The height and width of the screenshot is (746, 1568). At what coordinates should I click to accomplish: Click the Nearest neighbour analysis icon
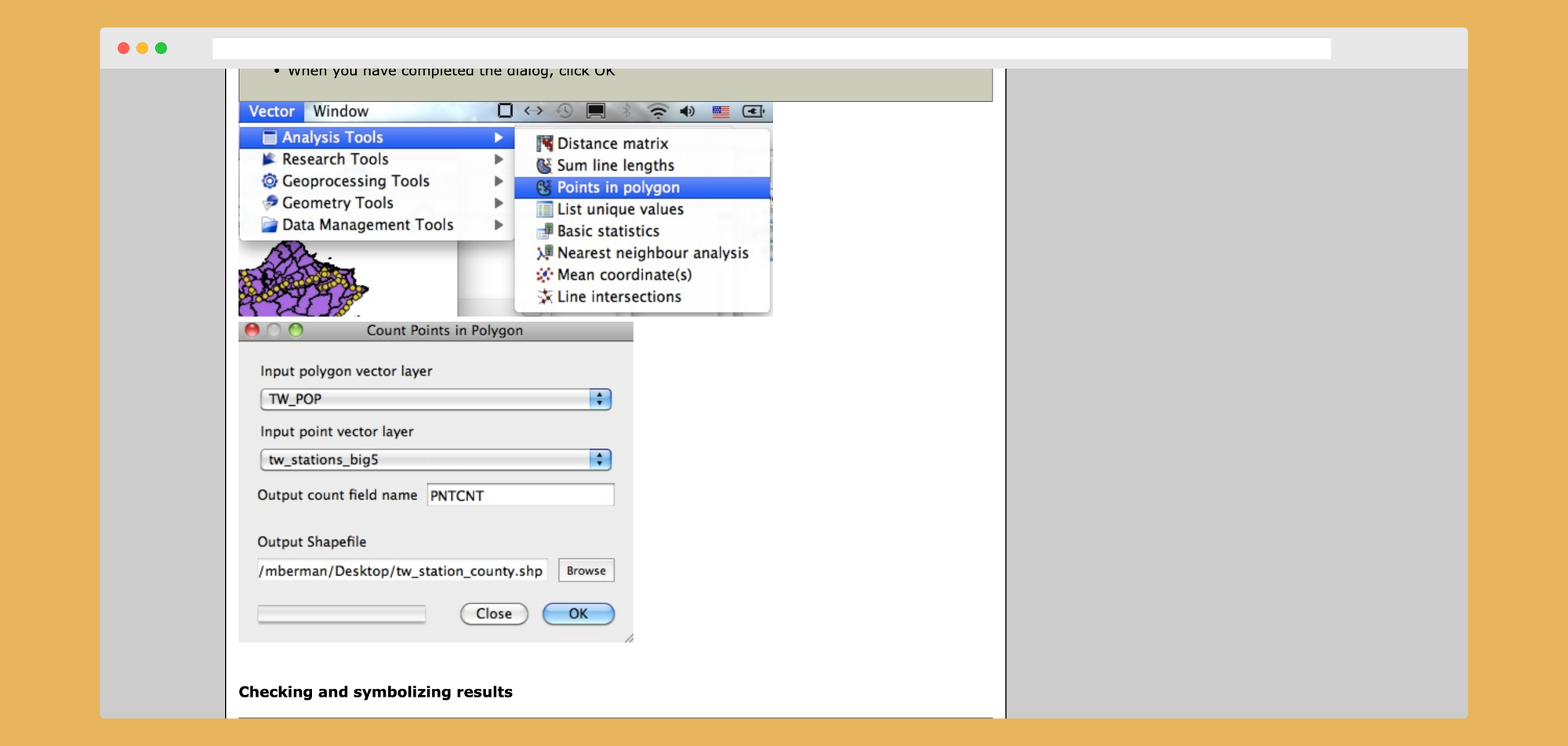pyautogui.click(x=544, y=253)
